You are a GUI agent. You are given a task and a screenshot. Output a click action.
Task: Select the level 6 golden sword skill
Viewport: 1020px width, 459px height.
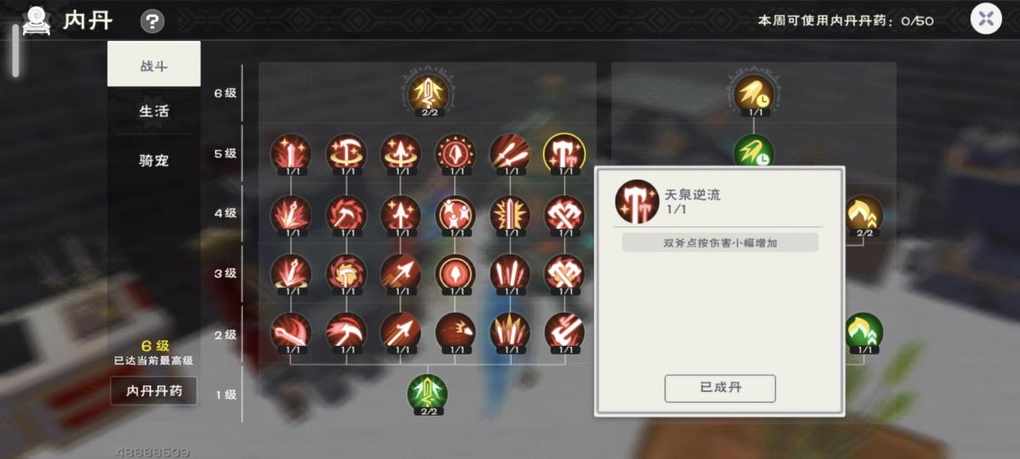(x=428, y=93)
